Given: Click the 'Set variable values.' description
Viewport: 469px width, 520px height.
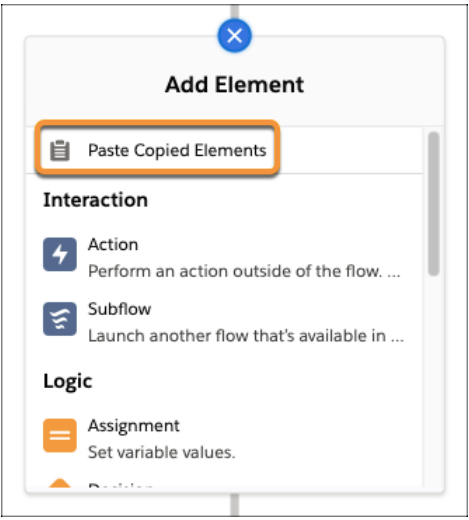Looking at the screenshot, I should tap(162, 452).
